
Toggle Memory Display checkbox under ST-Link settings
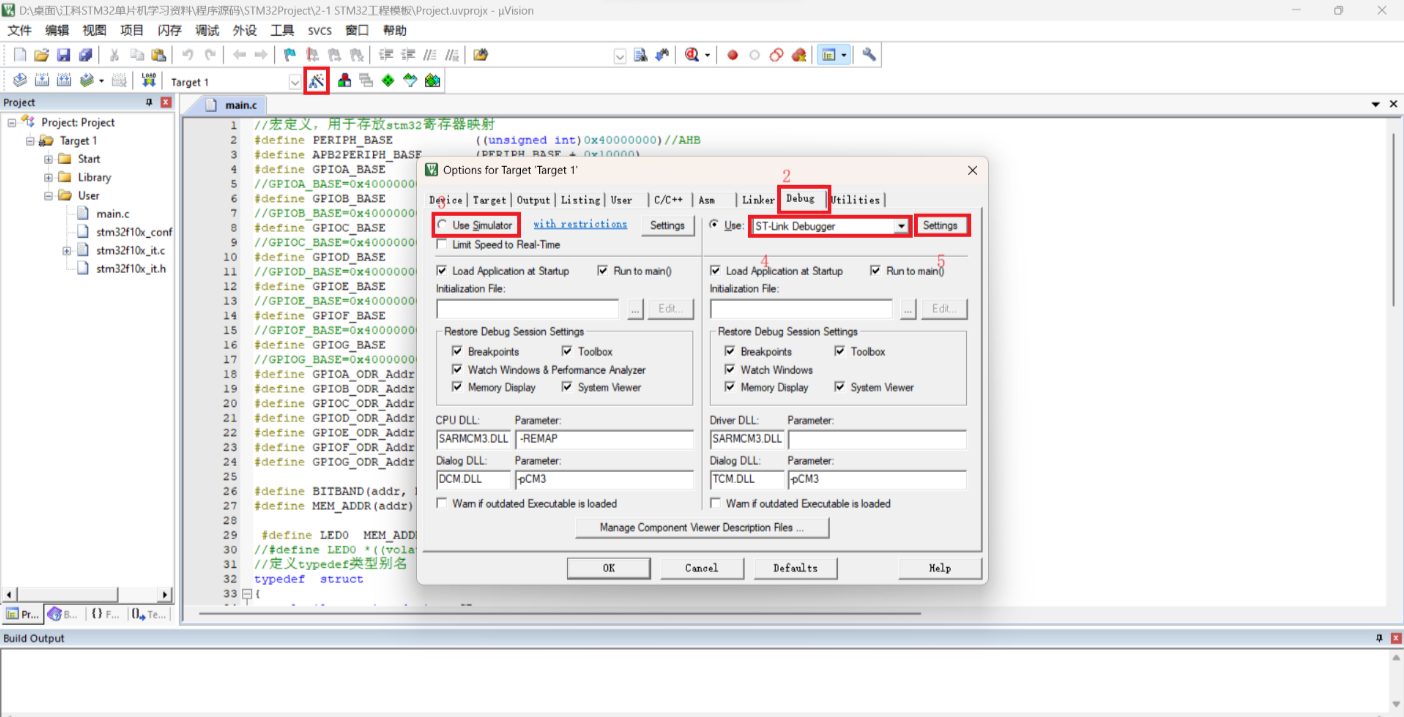[x=731, y=388]
